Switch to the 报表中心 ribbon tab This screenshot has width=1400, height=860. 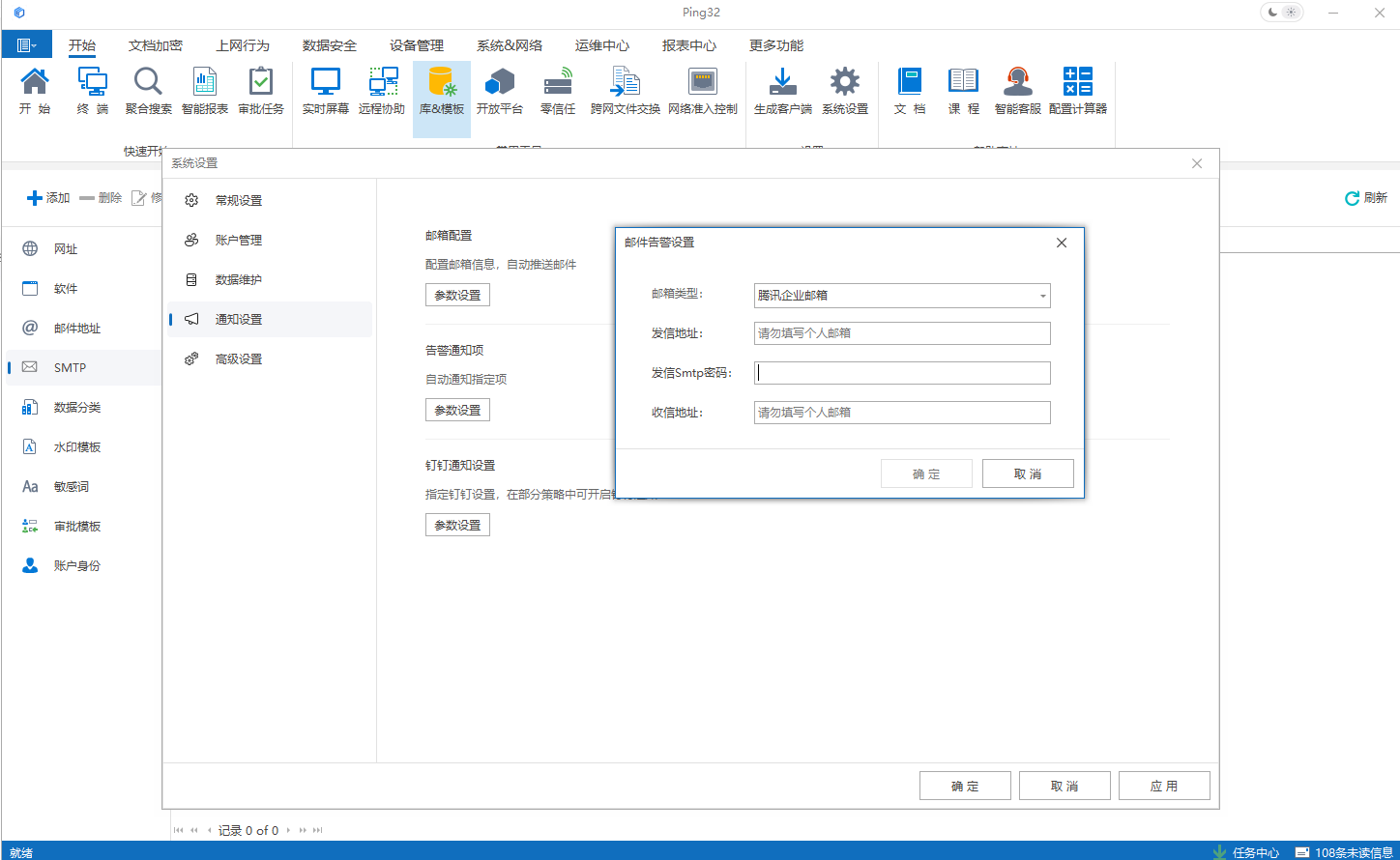(686, 44)
